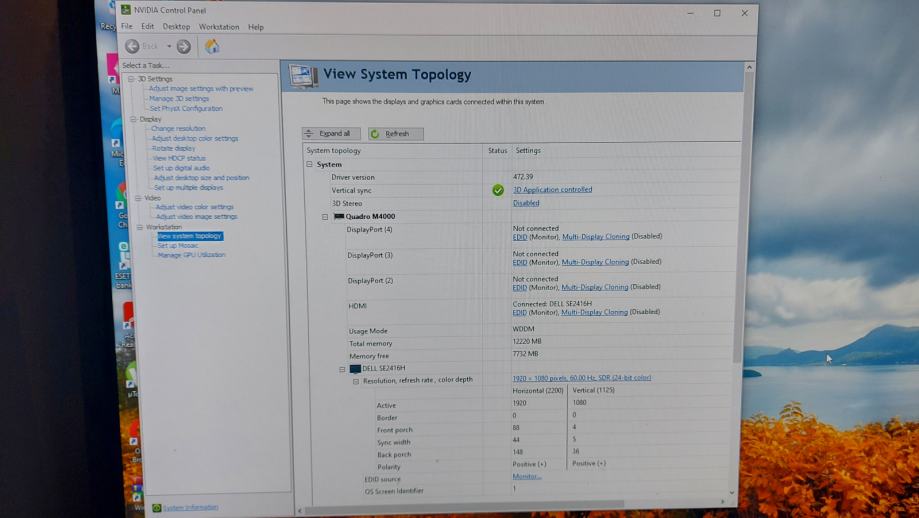Image resolution: width=919 pixels, height=518 pixels.
Task: Click the scroll down arrow
Action: 731,493
